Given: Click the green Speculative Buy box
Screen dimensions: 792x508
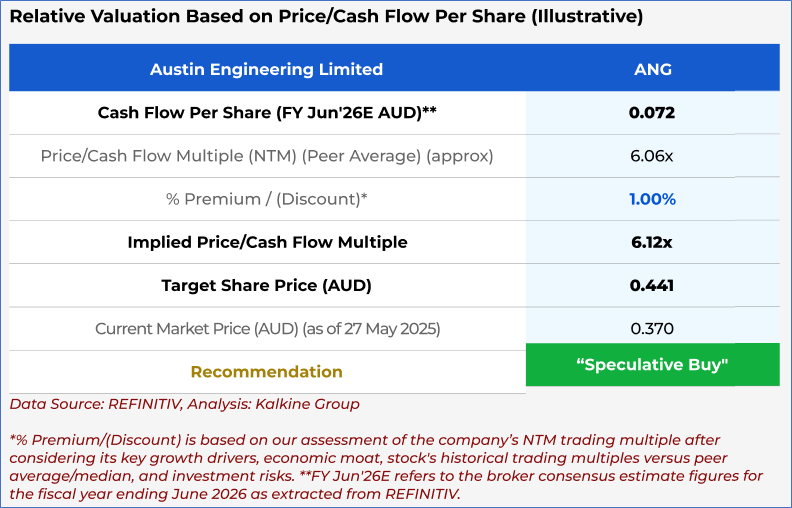Looking at the screenshot, I should (x=652, y=365).
